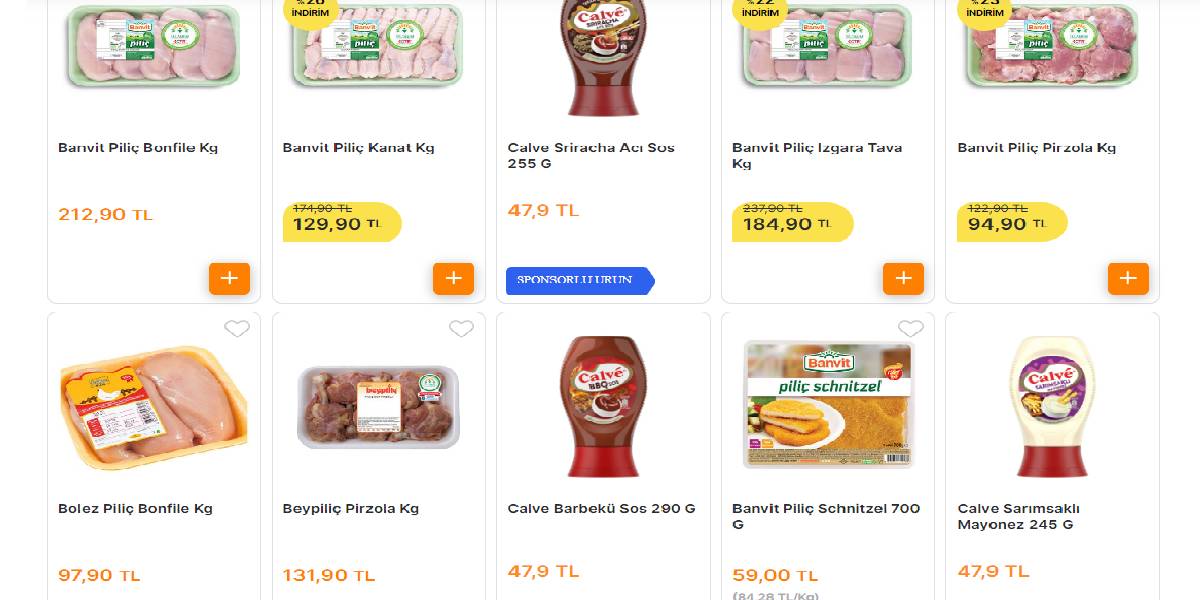
Task: View the Banvit Piliç Schnitzel product image
Action: pyautogui.click(x=828, y=403)
